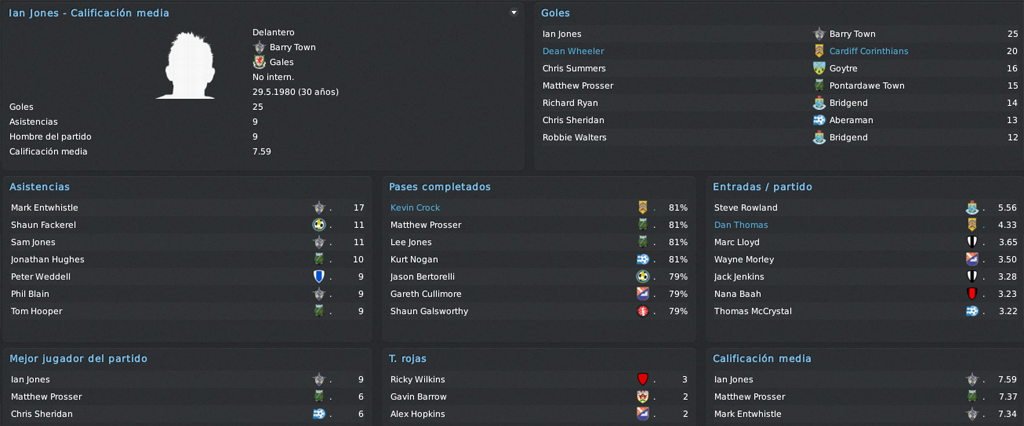
Task: Select Mark Entwhistle row in Asistencias
Action: pyautogui.click(x=187, y=208)
